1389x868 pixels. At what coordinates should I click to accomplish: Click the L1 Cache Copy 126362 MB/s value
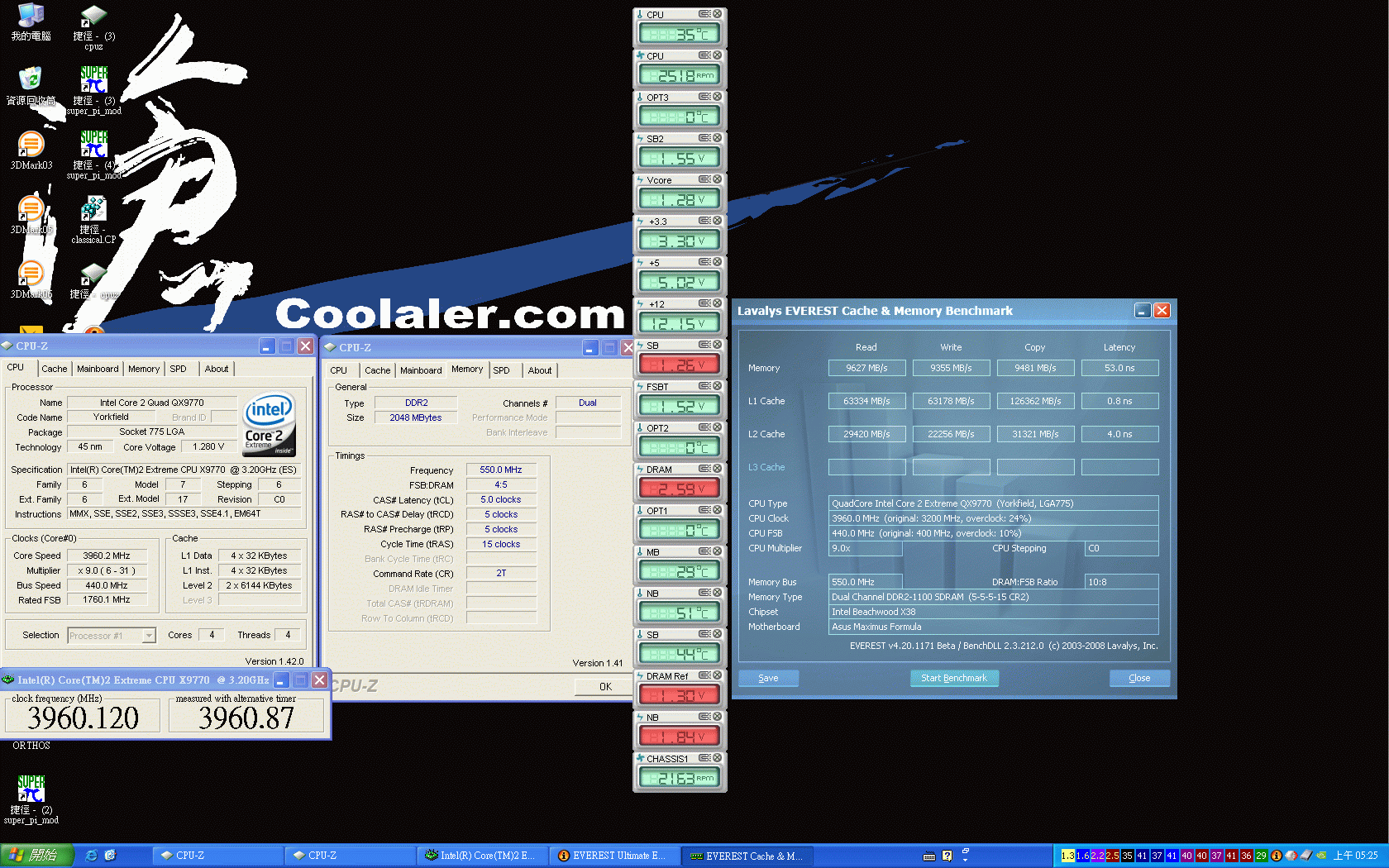(1035, 401)
